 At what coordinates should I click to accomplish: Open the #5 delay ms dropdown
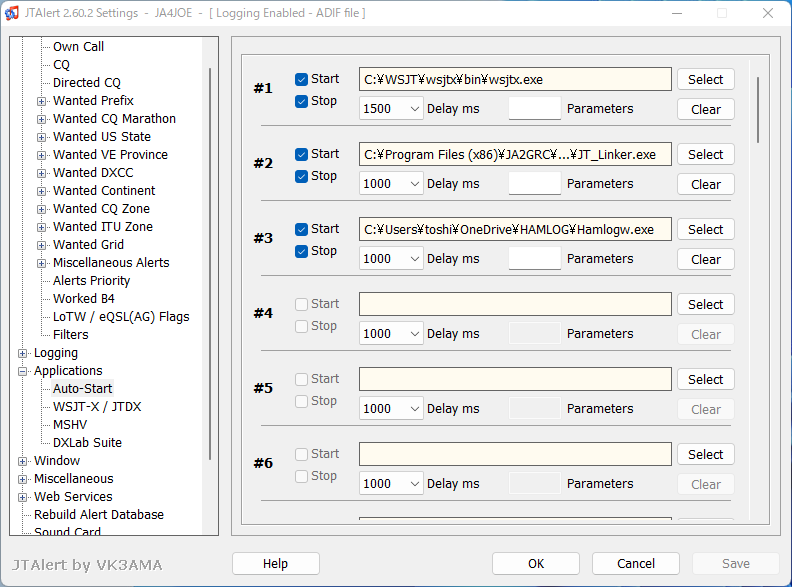pyautogui.click(x=391, y=408)
